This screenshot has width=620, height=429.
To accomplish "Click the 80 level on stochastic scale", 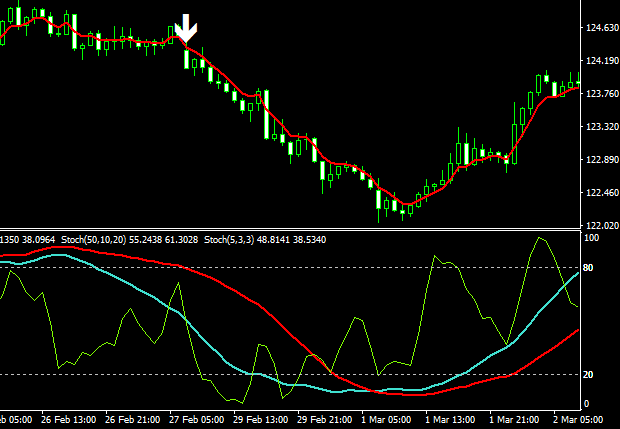I will (x=589, y=268).
